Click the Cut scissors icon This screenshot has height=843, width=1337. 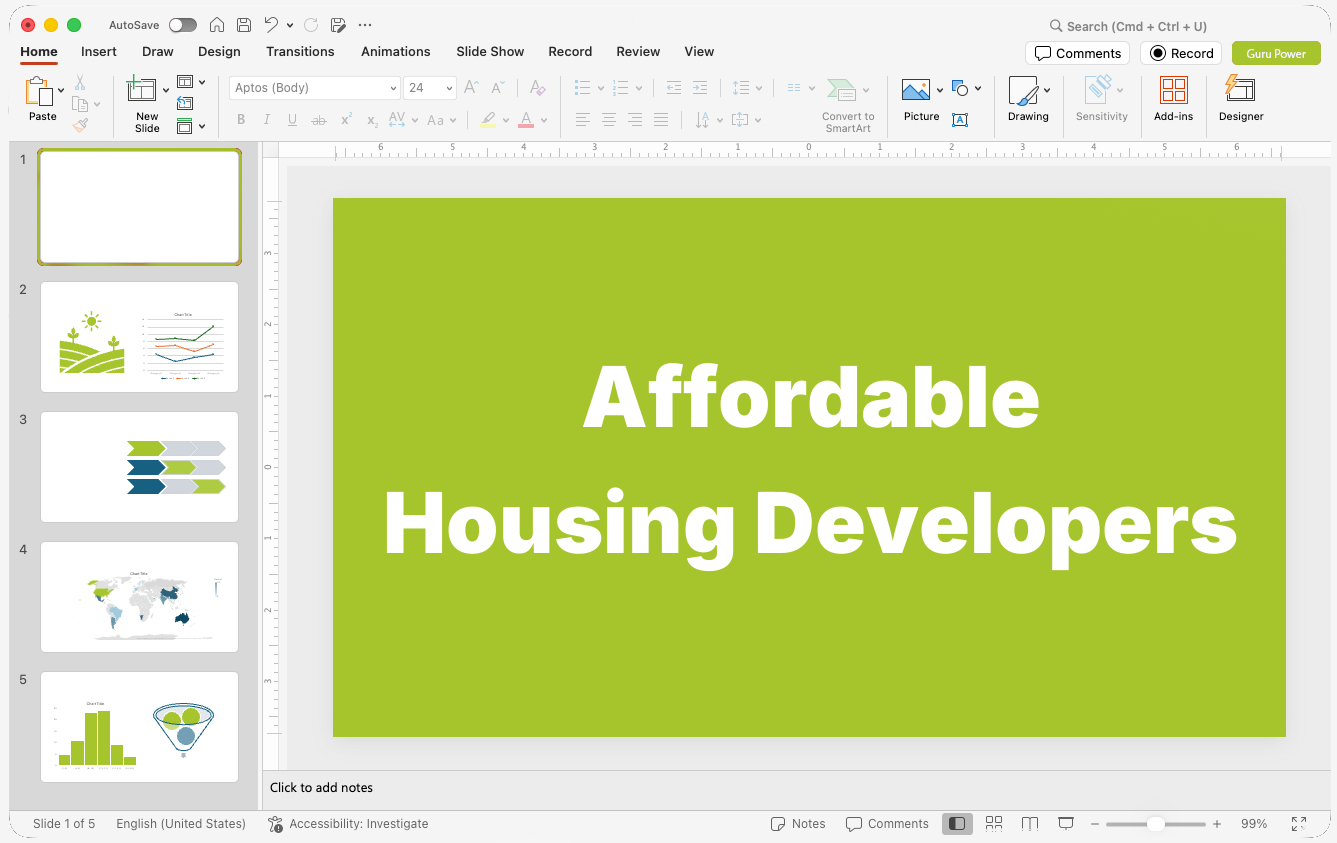[x=80, y=83]
